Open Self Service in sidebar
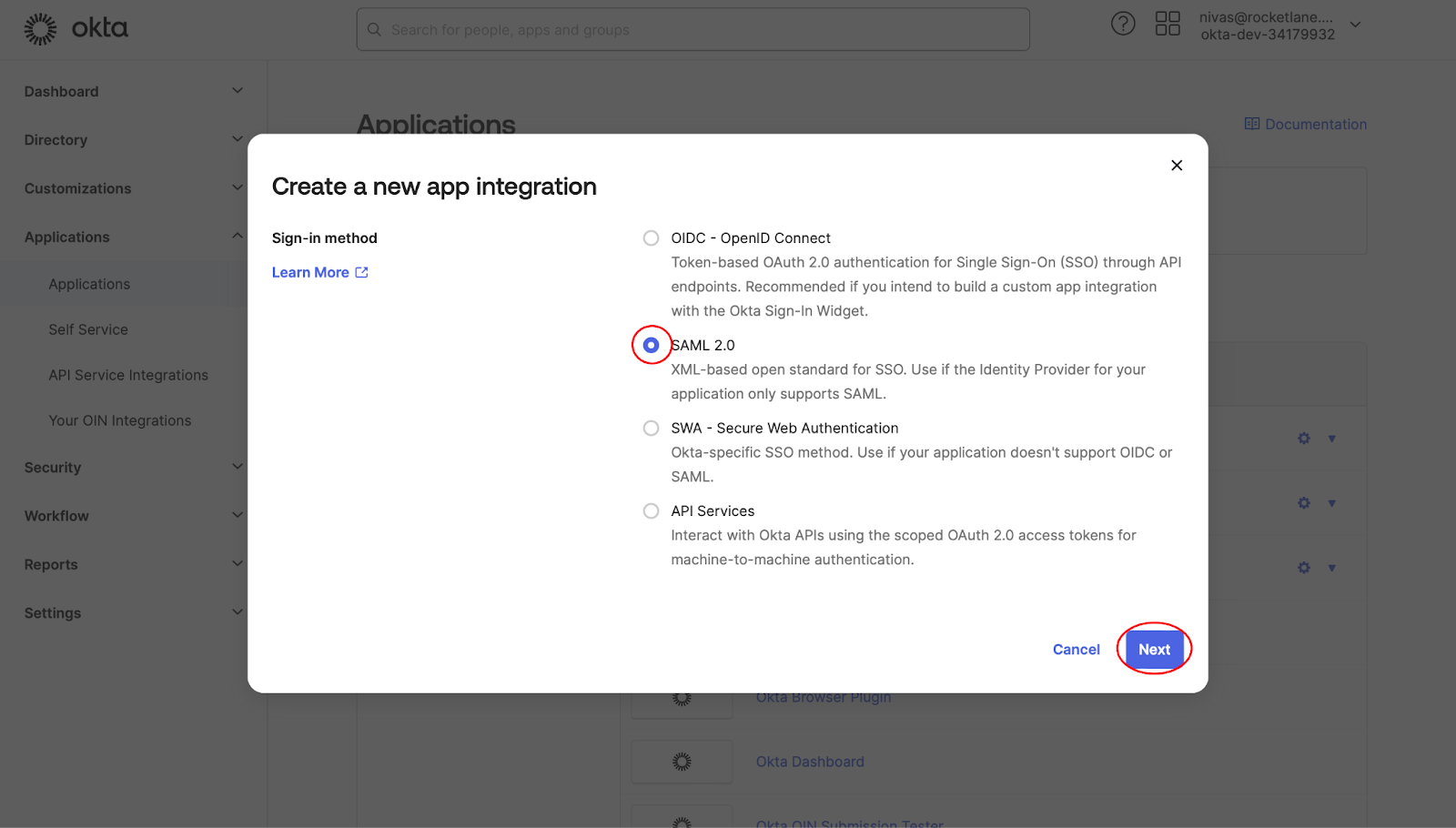Image resolution: width=1456 pixels, height=828 pixels. pyautogui.click(x=88, y=329)
